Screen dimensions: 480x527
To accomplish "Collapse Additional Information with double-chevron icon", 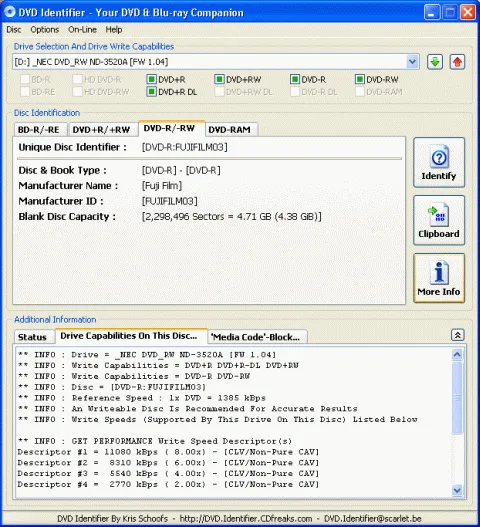I will coord(458,335).
